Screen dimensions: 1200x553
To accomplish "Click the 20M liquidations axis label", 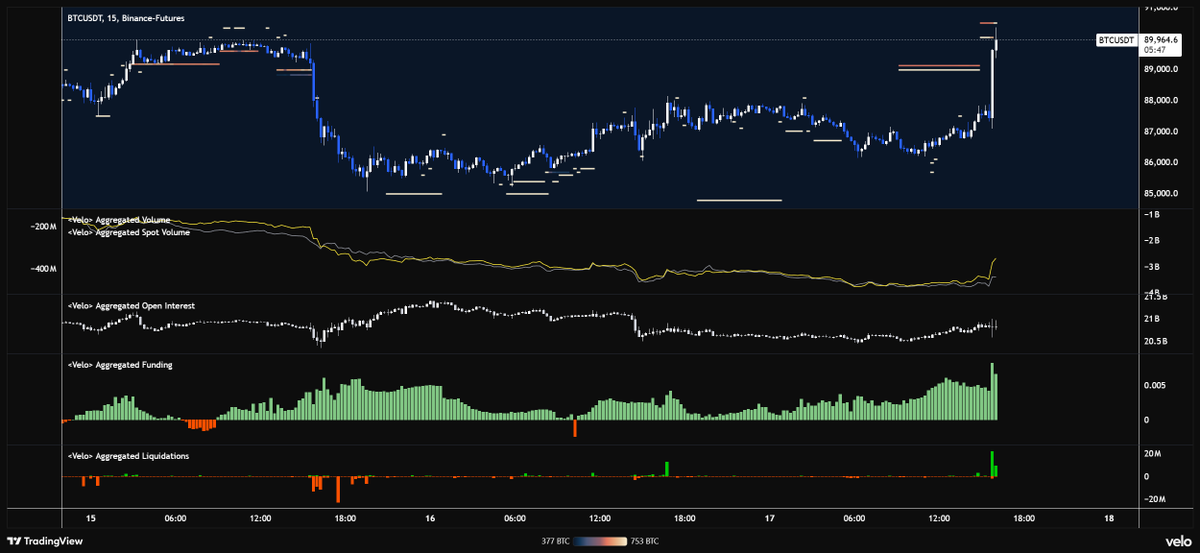I will pos(1154,454).
